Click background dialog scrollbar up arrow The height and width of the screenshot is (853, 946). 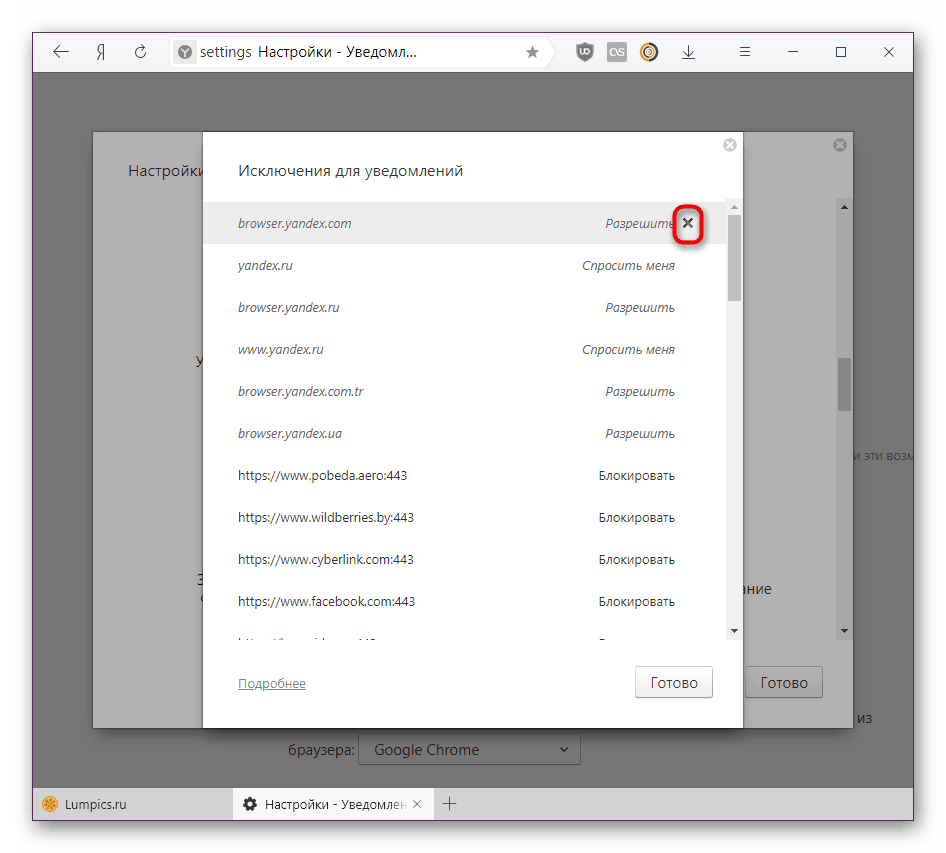844,207
